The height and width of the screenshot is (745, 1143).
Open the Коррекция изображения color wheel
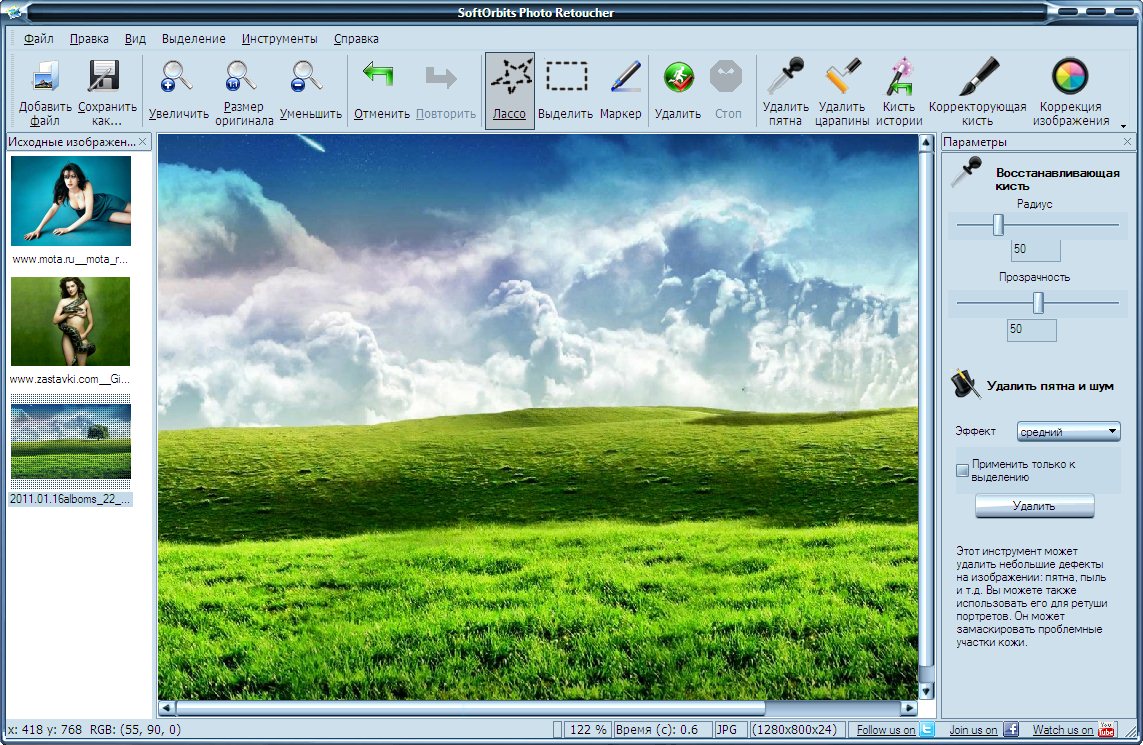(1070, 78)
